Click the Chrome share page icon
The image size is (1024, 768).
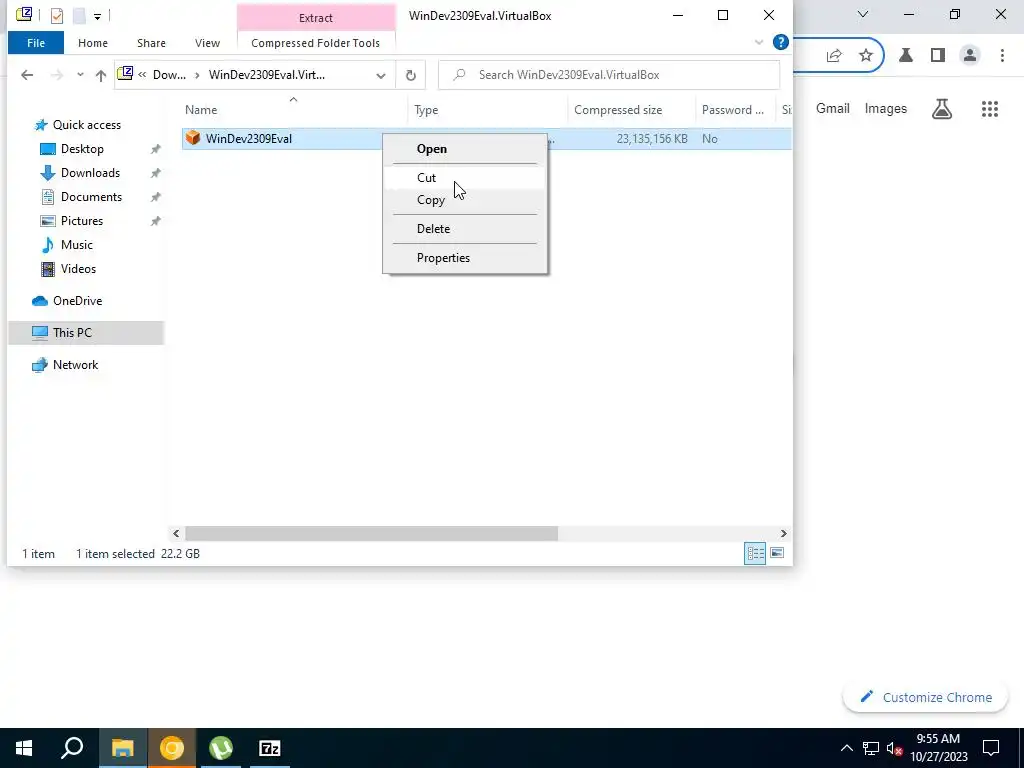[x=834, y=56]
